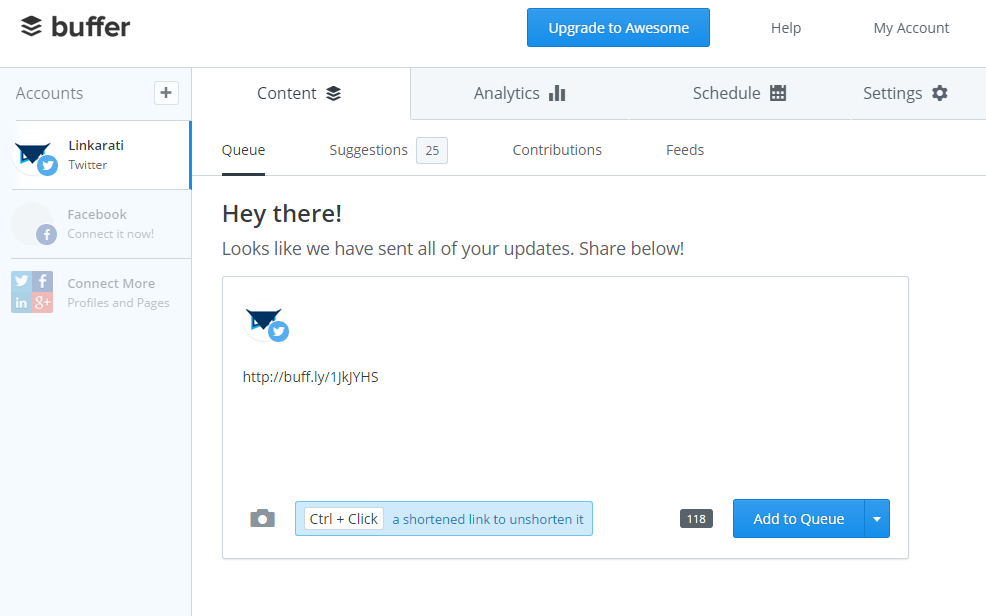Click the camera icon to attach photo
Image resolution: width=986 pixels, height=616 pixels.
coord(262,518)
